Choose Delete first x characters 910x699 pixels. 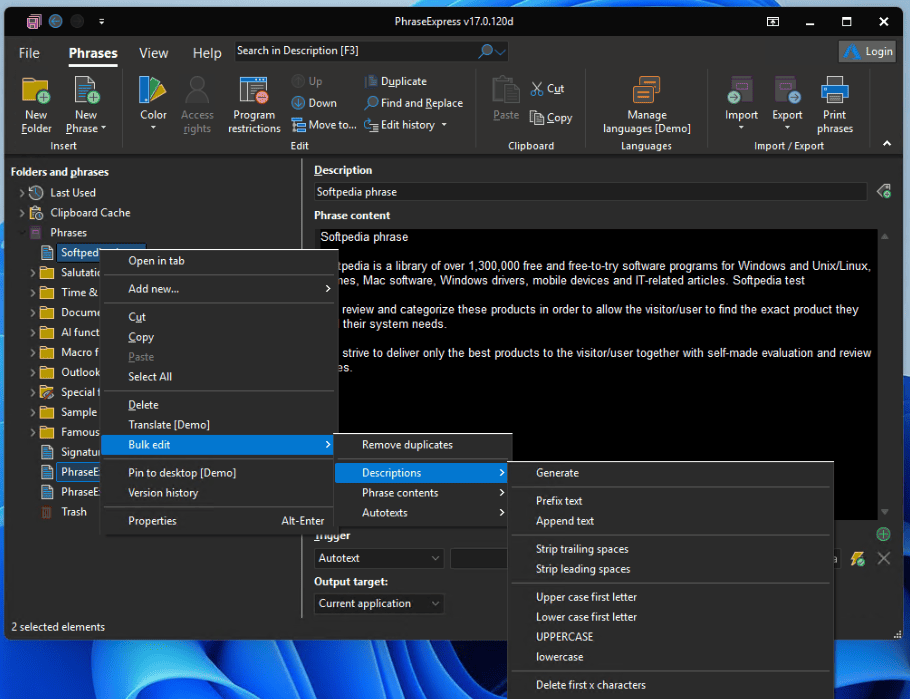click(670, 685)
